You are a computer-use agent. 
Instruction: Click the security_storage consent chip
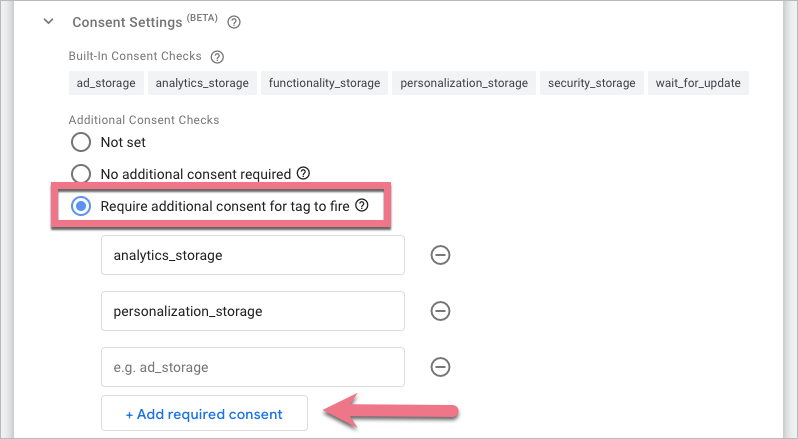click(x=591, y=83)
